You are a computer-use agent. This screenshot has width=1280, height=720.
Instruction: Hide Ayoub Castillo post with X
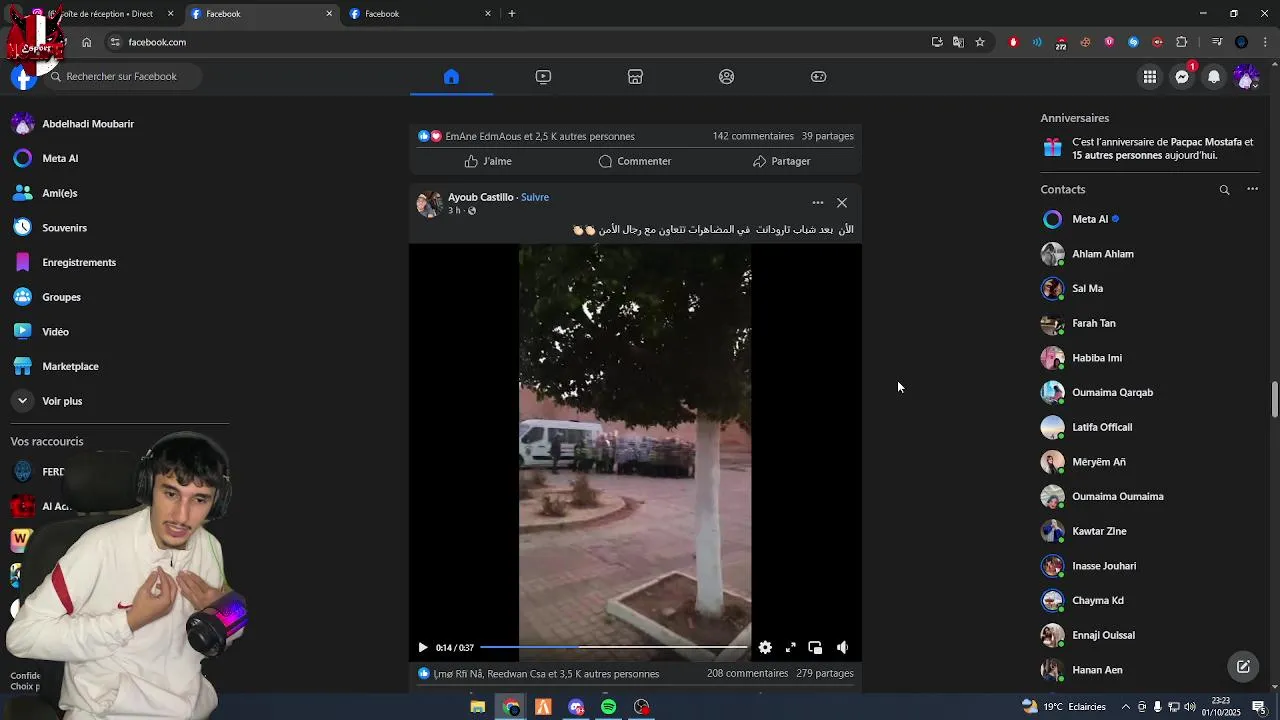click(842, 203)
